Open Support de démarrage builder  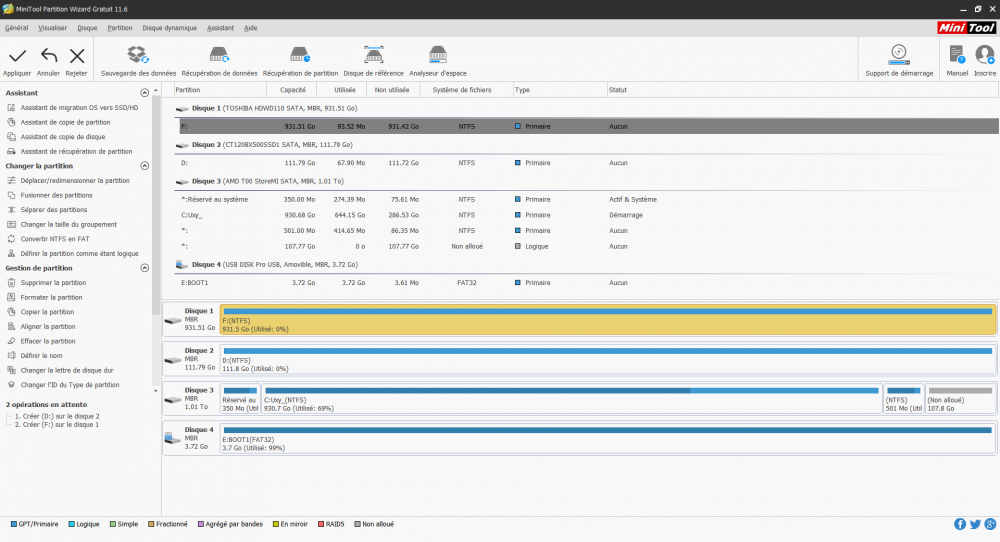pyautogui.click(x=899, y=55)
